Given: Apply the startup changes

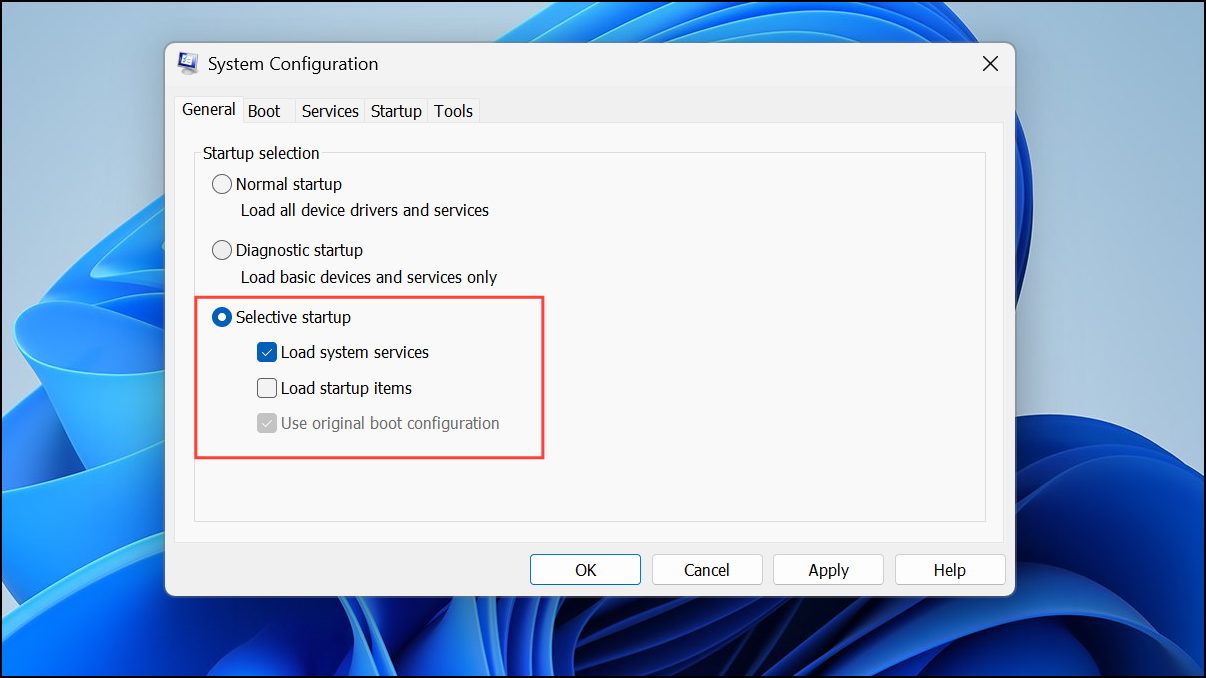Looking at the screenshot, I should [828, 570].
